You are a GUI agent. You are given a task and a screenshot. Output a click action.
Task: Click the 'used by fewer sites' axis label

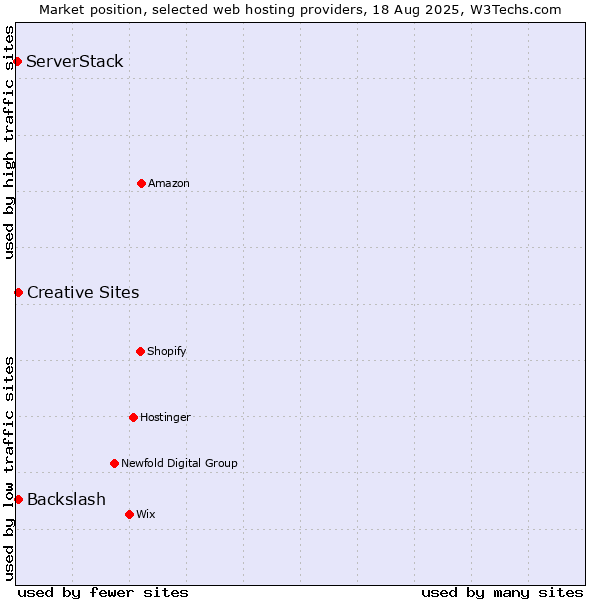103,593
